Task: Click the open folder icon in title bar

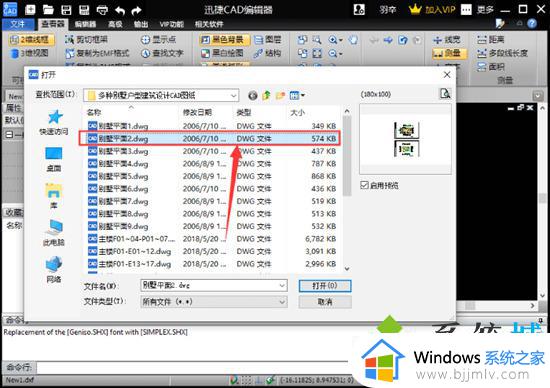Action: [48, 9]
